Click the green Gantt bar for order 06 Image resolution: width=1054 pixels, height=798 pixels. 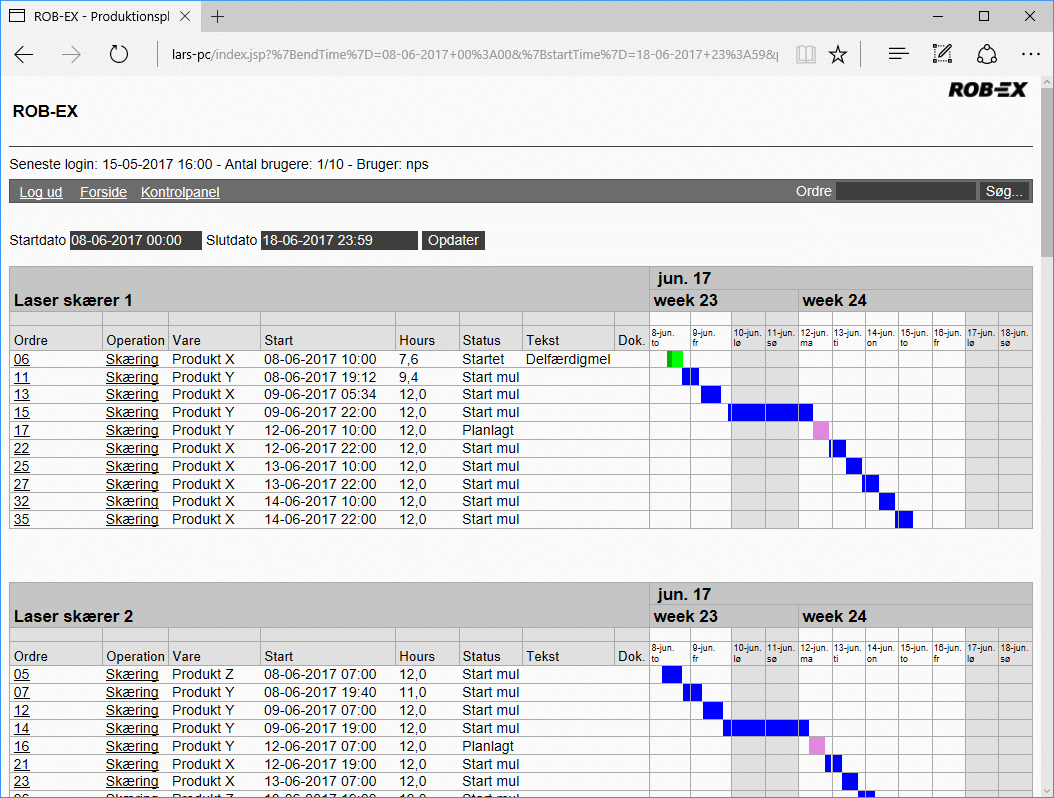point(675,359)
